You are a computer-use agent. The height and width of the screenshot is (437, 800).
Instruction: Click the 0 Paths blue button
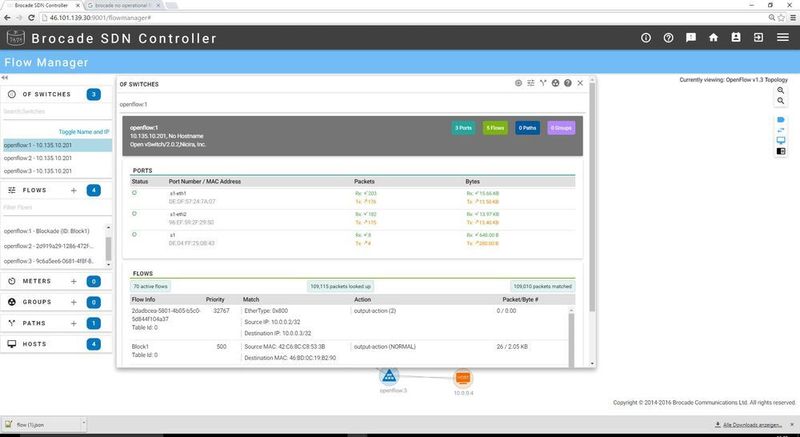click(528, 128)
